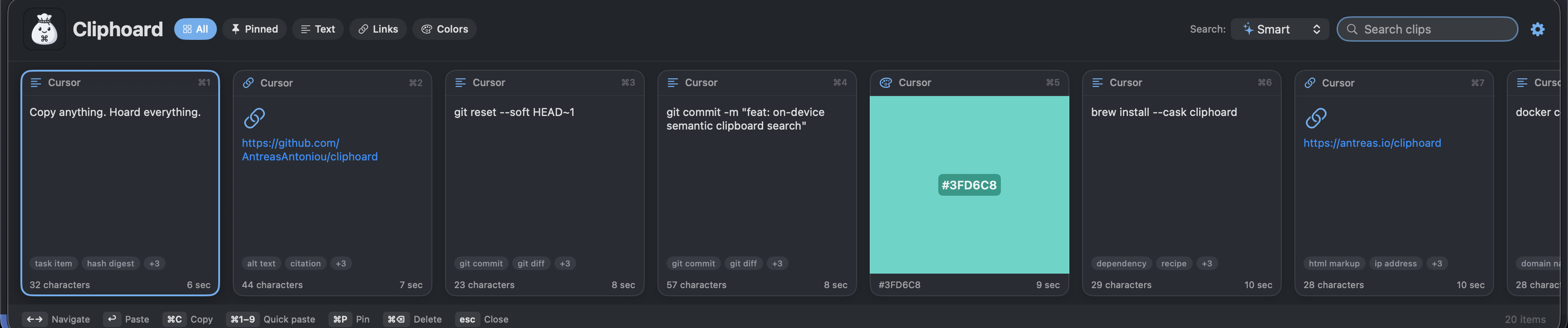Filter to Links clips

pyautogui.click(x=378, y=29)
